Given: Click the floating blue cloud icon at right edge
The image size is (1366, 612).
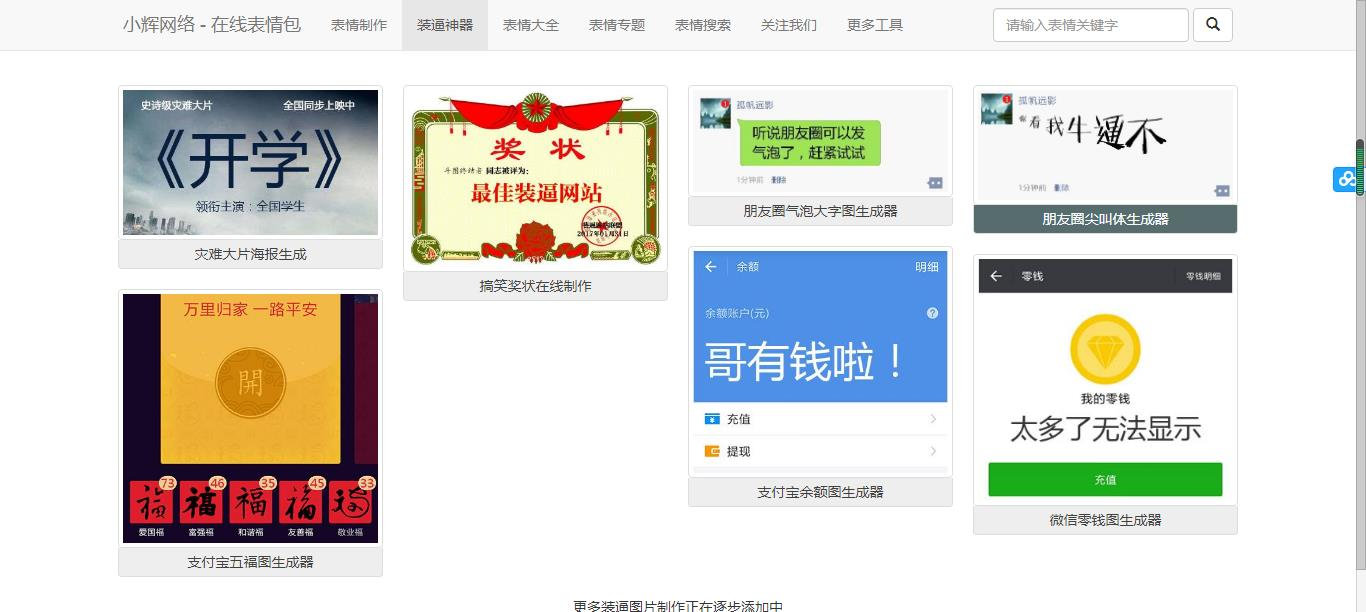Looking at the screenshot, I should 1346,179.
